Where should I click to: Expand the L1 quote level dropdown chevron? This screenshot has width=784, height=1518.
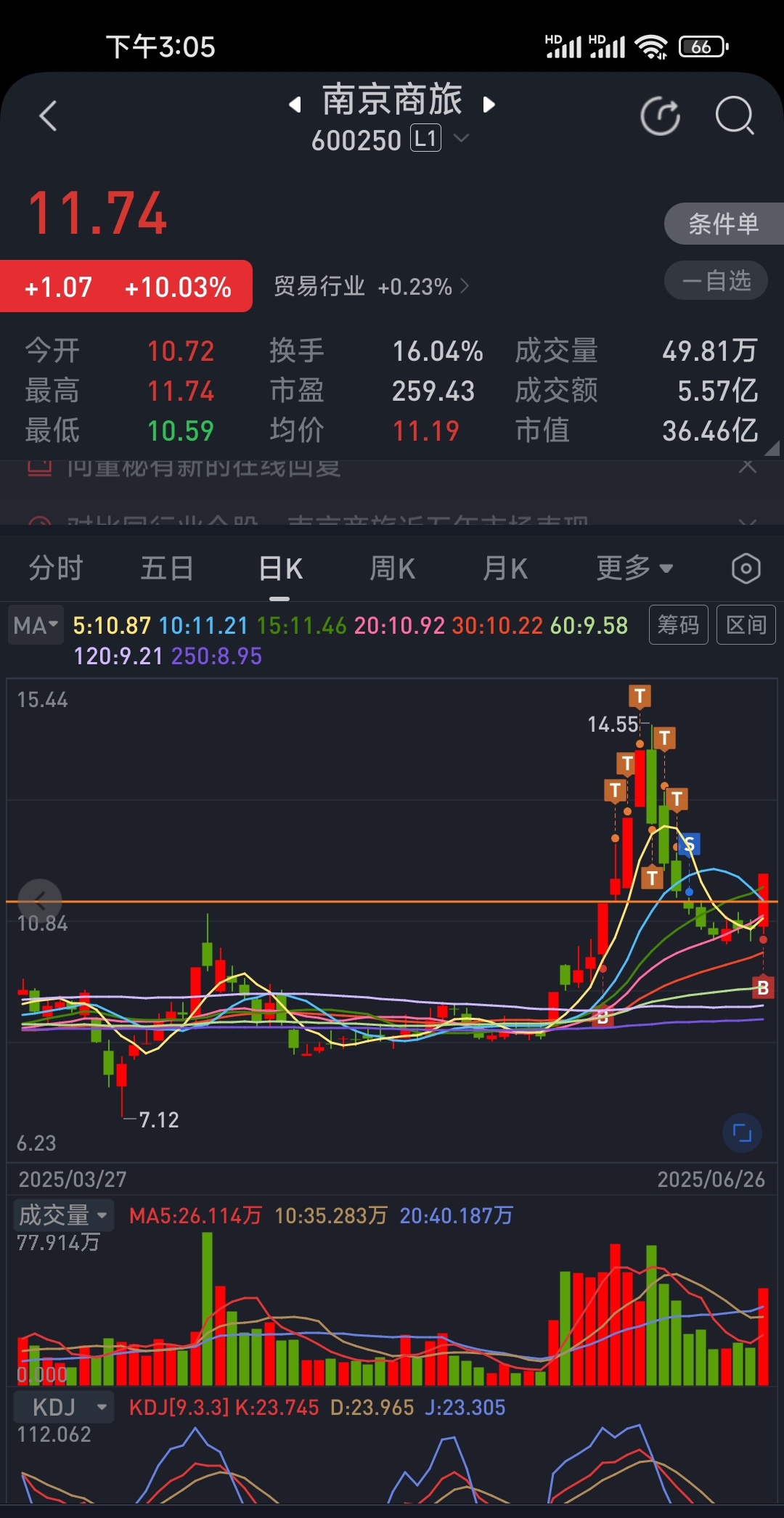tap(461, 138)
